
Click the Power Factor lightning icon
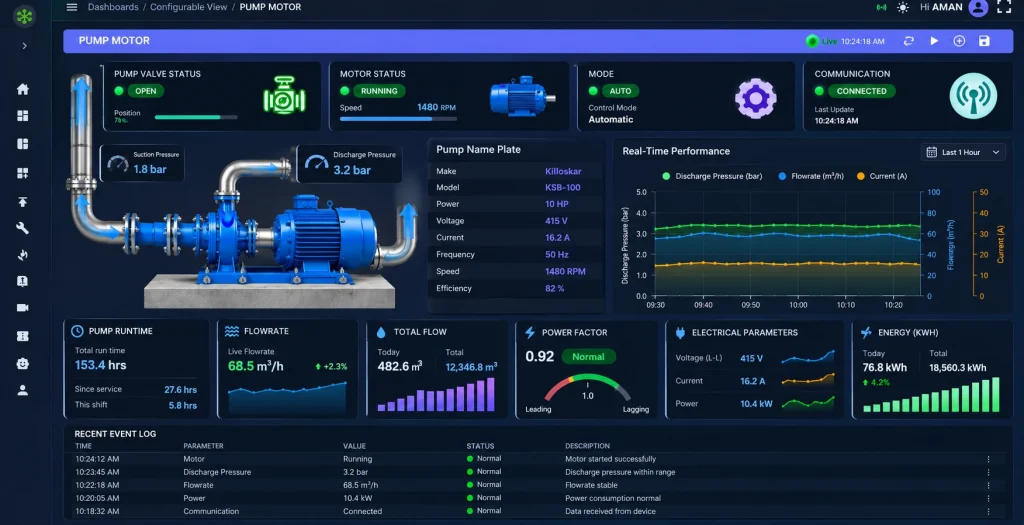click(x=530, y=332)
